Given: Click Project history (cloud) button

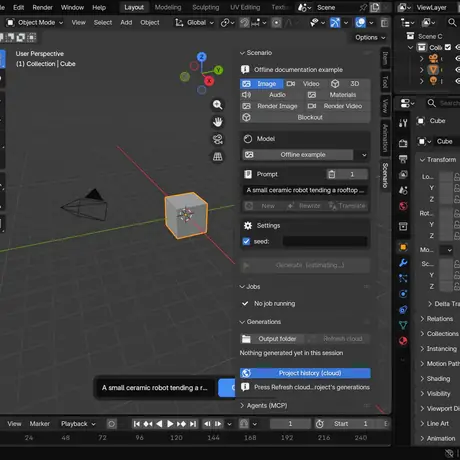Looking at the screenshot, I should tap(305, 373).
